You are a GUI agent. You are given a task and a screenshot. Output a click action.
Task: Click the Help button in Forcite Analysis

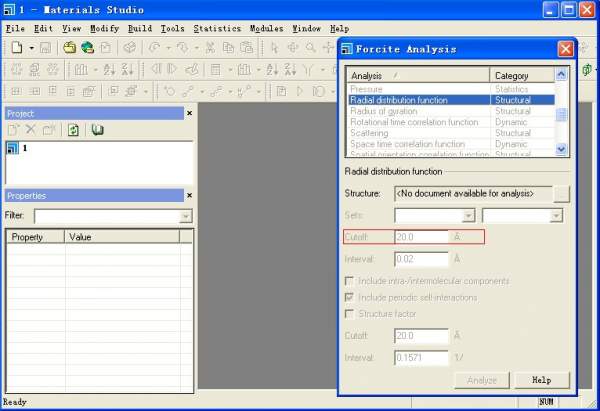click(x=542, y=380)
